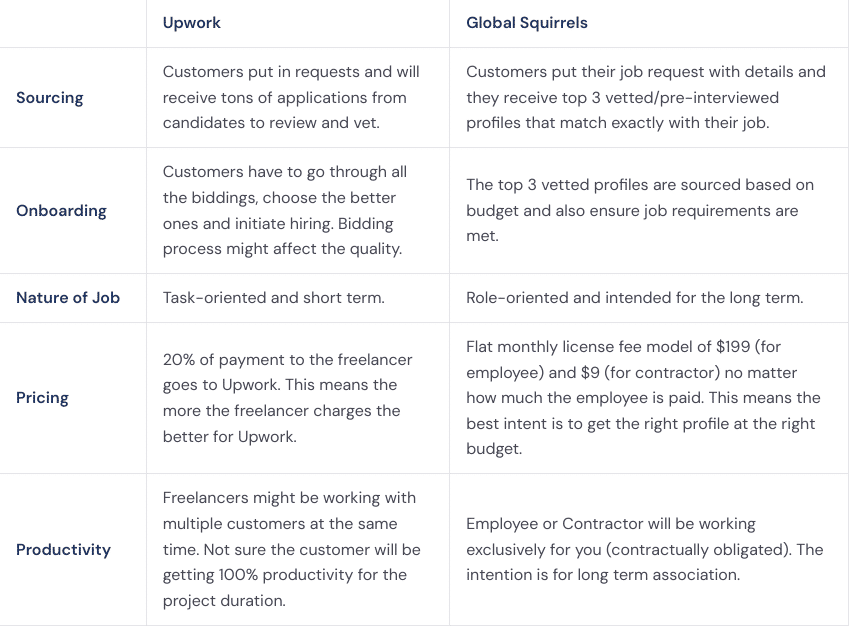Image resolution: width=849 pixels, height=626 pixels.
Task: Click the Nature of Job row label
Action: tap(68, 298)
